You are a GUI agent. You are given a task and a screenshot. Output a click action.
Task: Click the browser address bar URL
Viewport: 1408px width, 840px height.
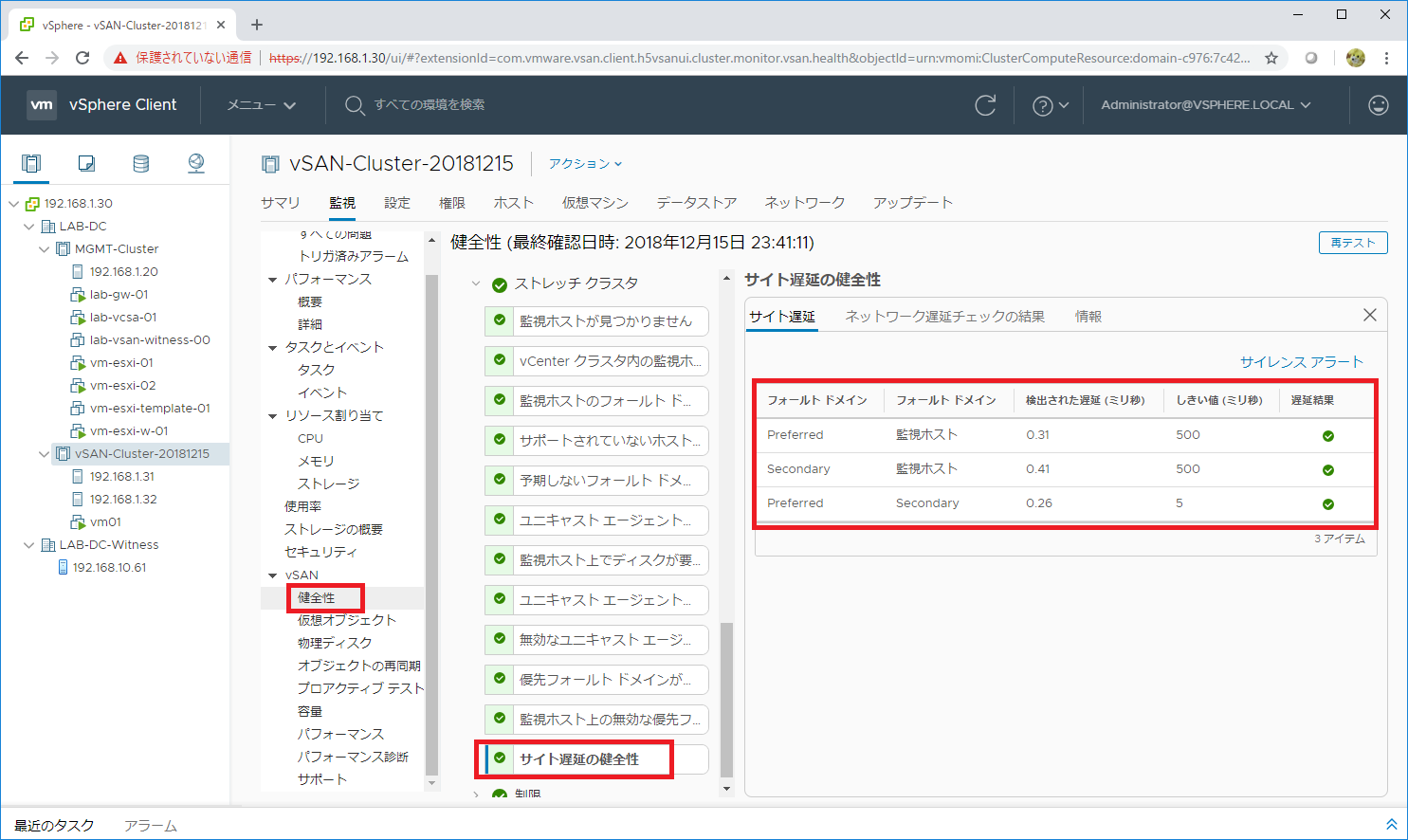click(759, 58)
